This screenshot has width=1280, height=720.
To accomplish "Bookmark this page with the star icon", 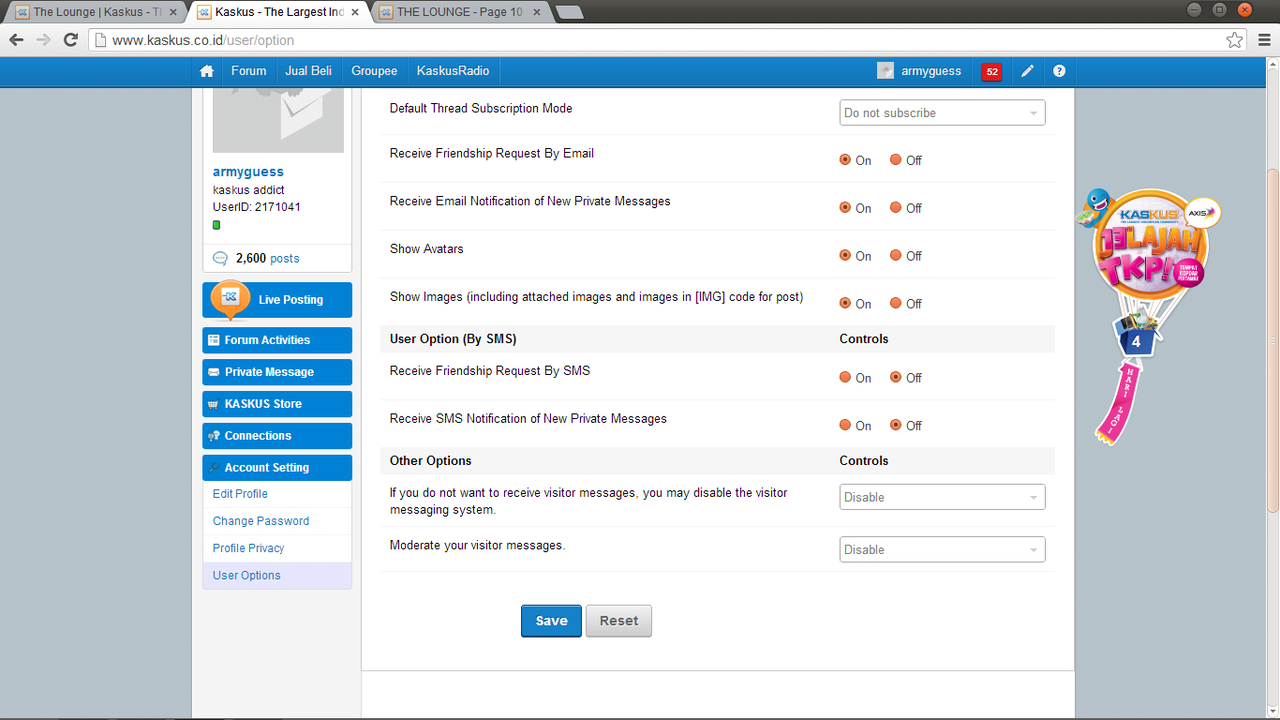I will pos(1235,40).
